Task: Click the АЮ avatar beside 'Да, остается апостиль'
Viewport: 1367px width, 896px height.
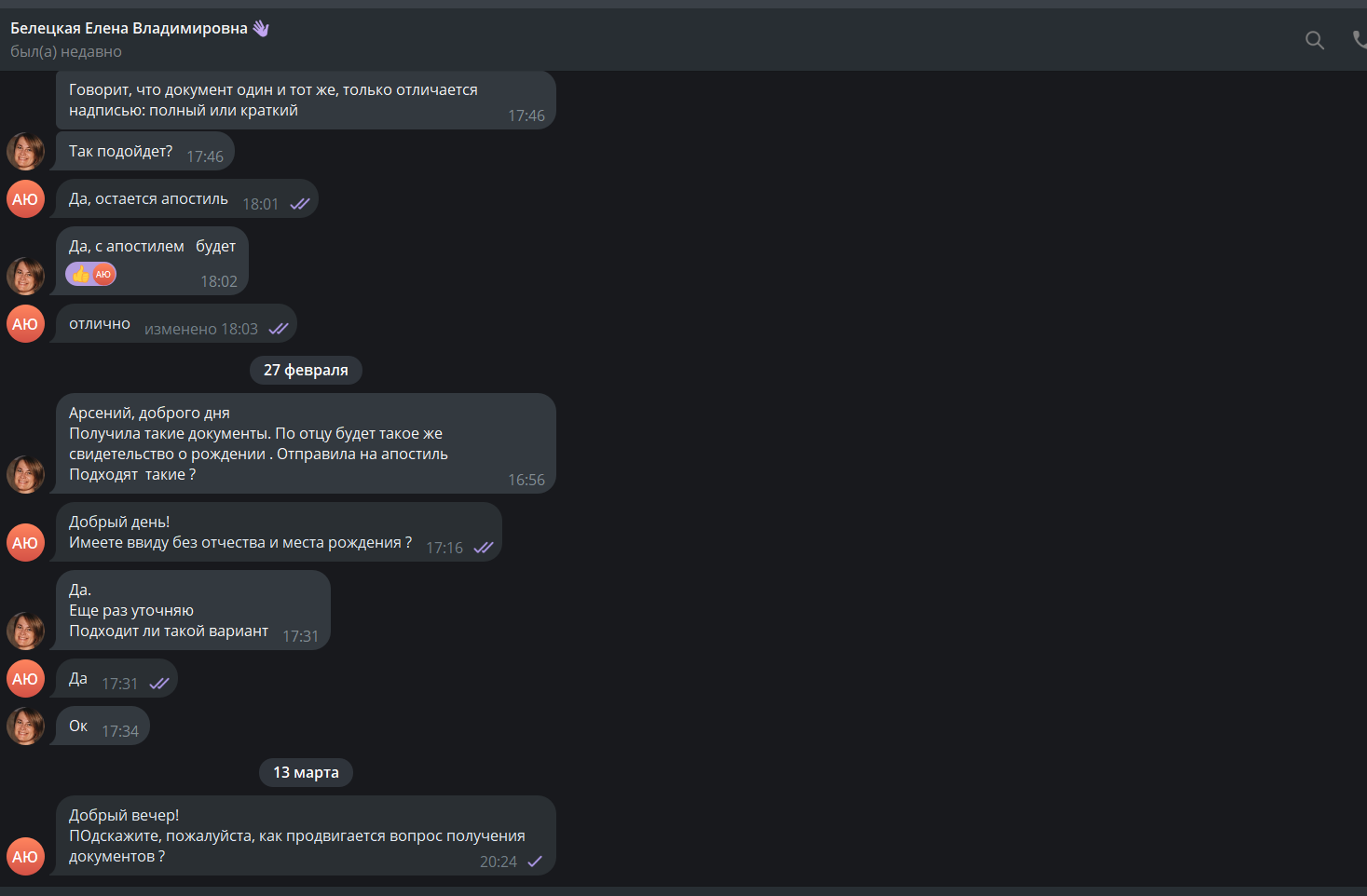Action: [26, 199]
